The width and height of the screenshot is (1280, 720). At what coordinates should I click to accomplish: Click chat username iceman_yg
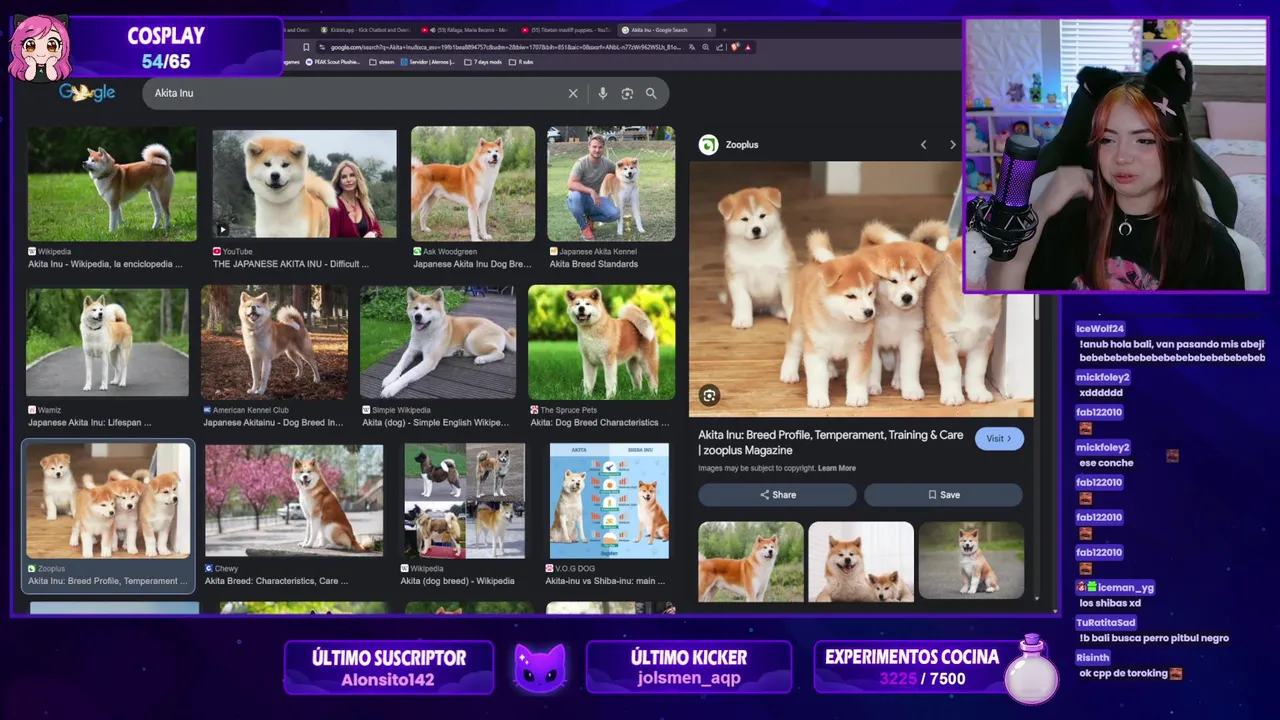point(1126,587)
